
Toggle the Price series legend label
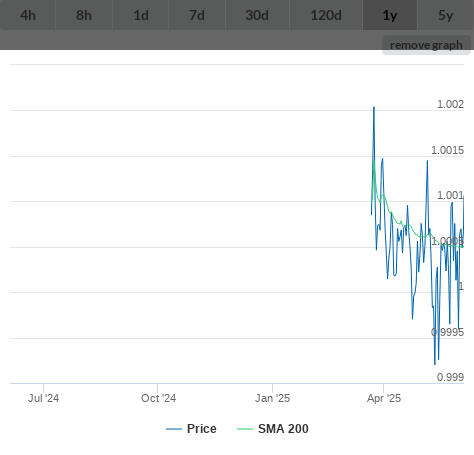202,429
